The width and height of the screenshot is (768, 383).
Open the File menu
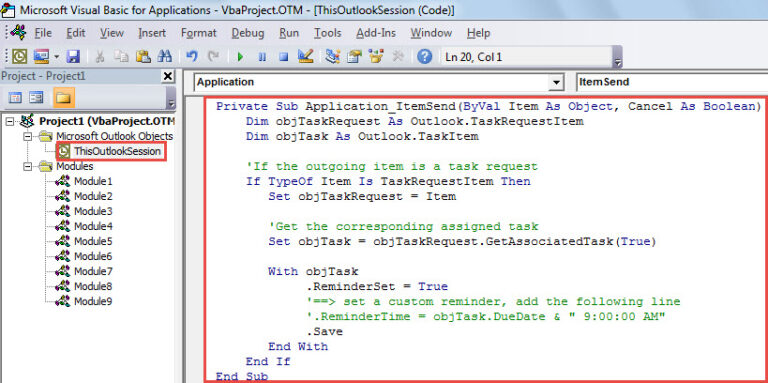click(x=43, y=33)
